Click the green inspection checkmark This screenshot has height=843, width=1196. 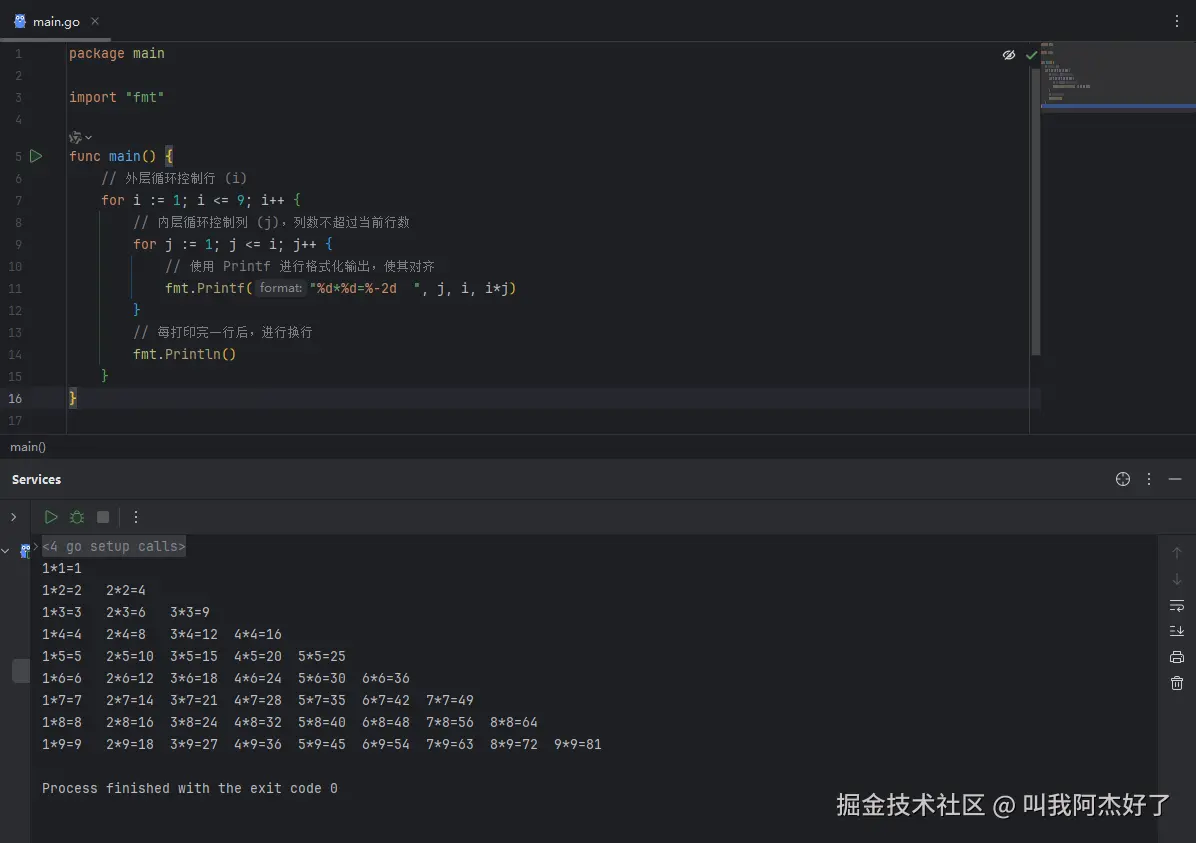(x=1031, y=55)
